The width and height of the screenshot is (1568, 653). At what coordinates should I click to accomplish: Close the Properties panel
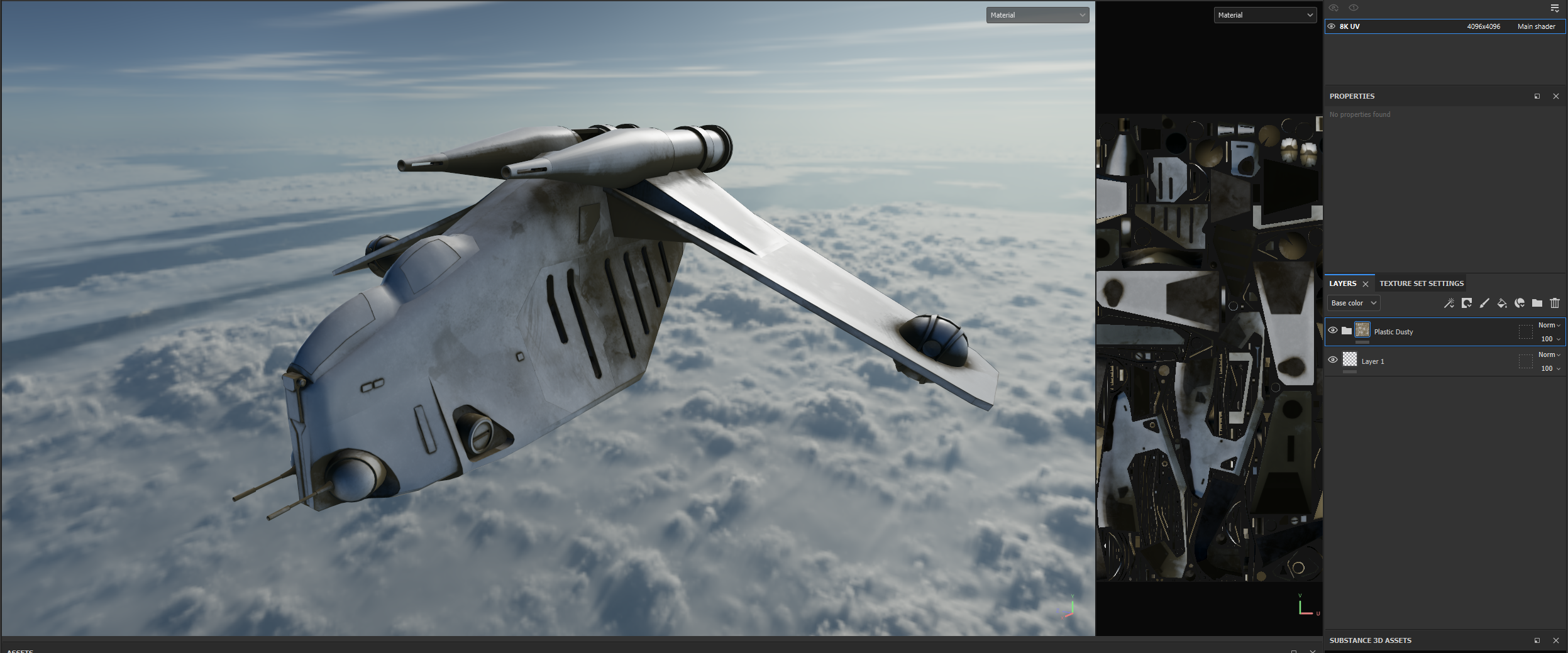[x=1556, y=96]
